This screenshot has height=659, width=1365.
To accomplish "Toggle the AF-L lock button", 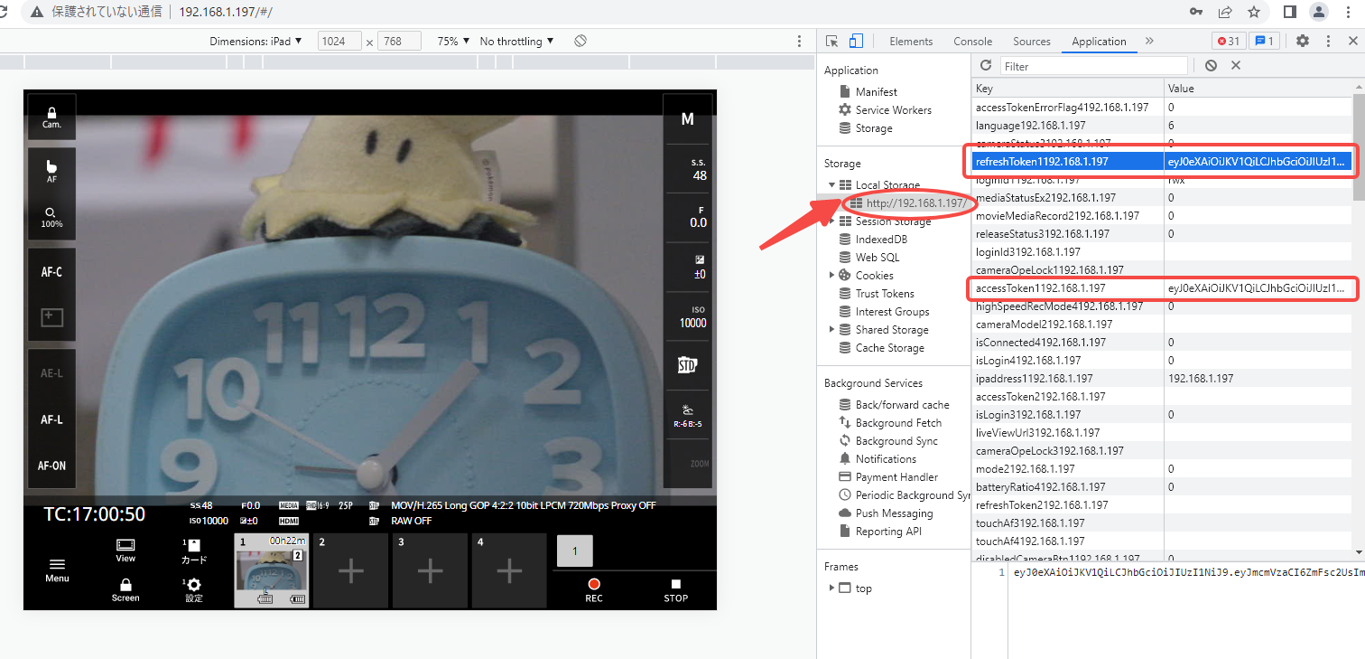I will pyautogui.click(x=52, y=420).
